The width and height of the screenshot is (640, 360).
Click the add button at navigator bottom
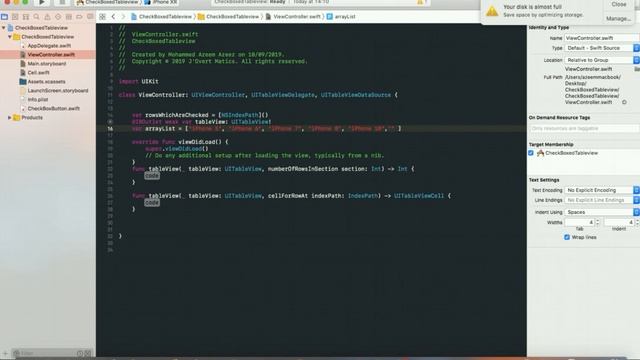[5, 353]
